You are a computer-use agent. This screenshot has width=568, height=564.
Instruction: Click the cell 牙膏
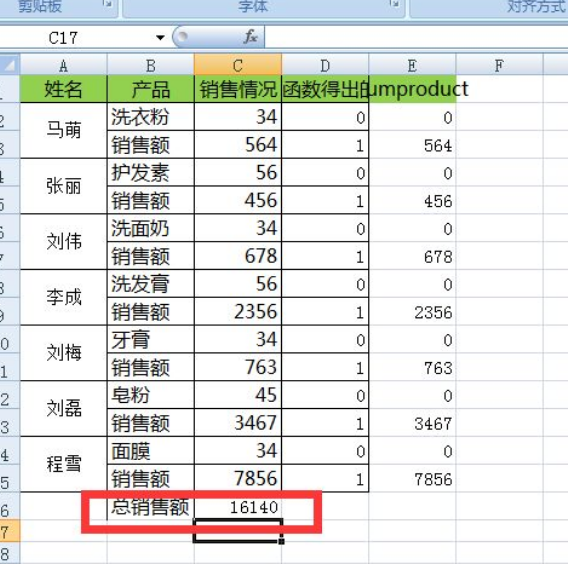151,339
